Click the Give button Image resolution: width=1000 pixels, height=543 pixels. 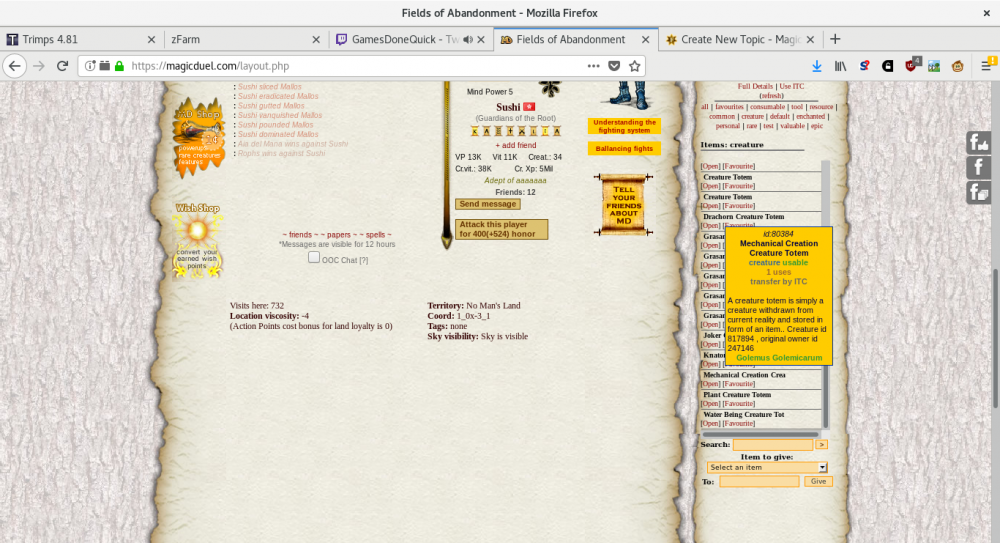pyautogui.click(x=818, y=482)
